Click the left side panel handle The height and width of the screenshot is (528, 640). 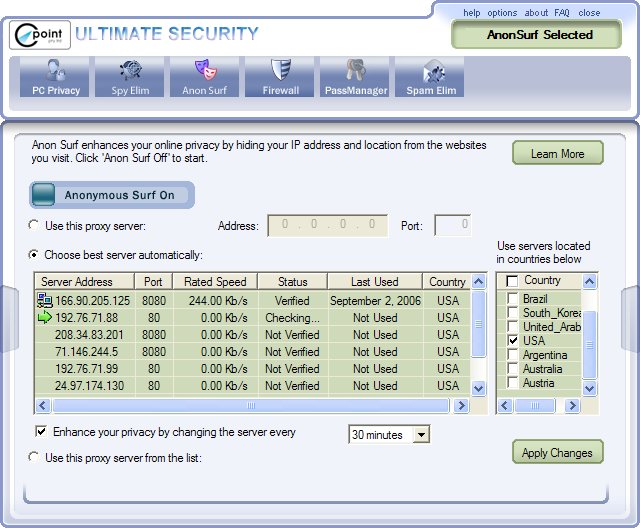pyautogui.click(x=9, y=319)
